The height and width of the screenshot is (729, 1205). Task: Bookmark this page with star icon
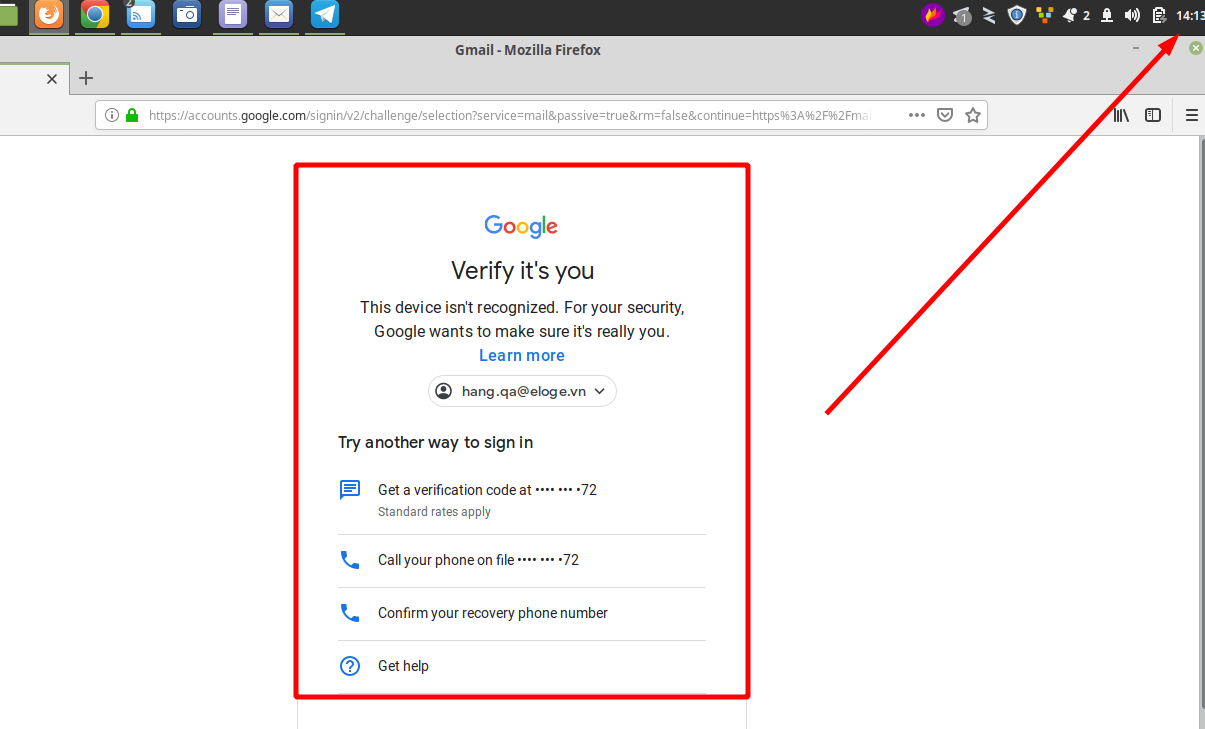tap(972, 115)
